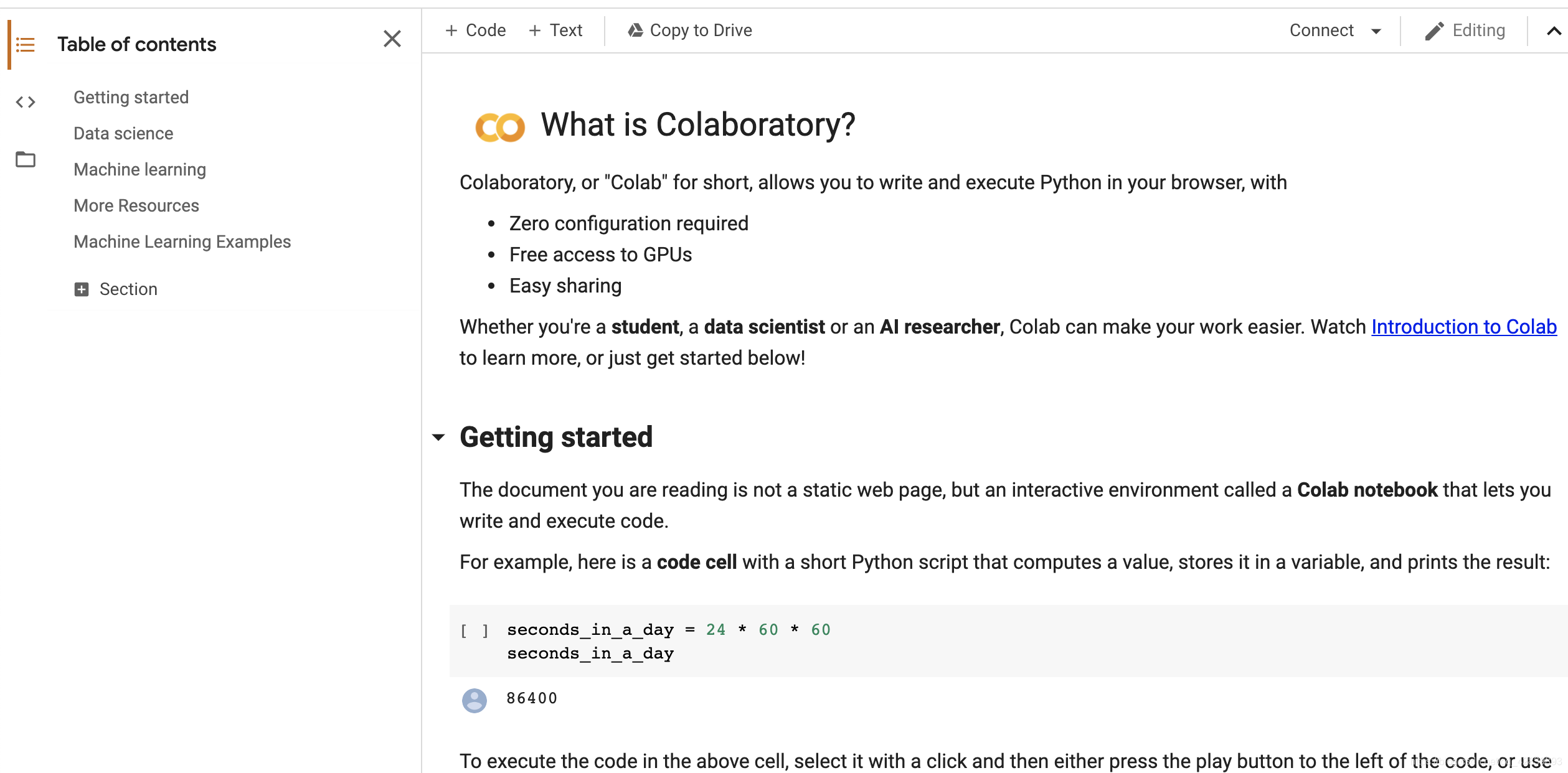
Task: Go to Data science in contents
Action: coord(123,133)
